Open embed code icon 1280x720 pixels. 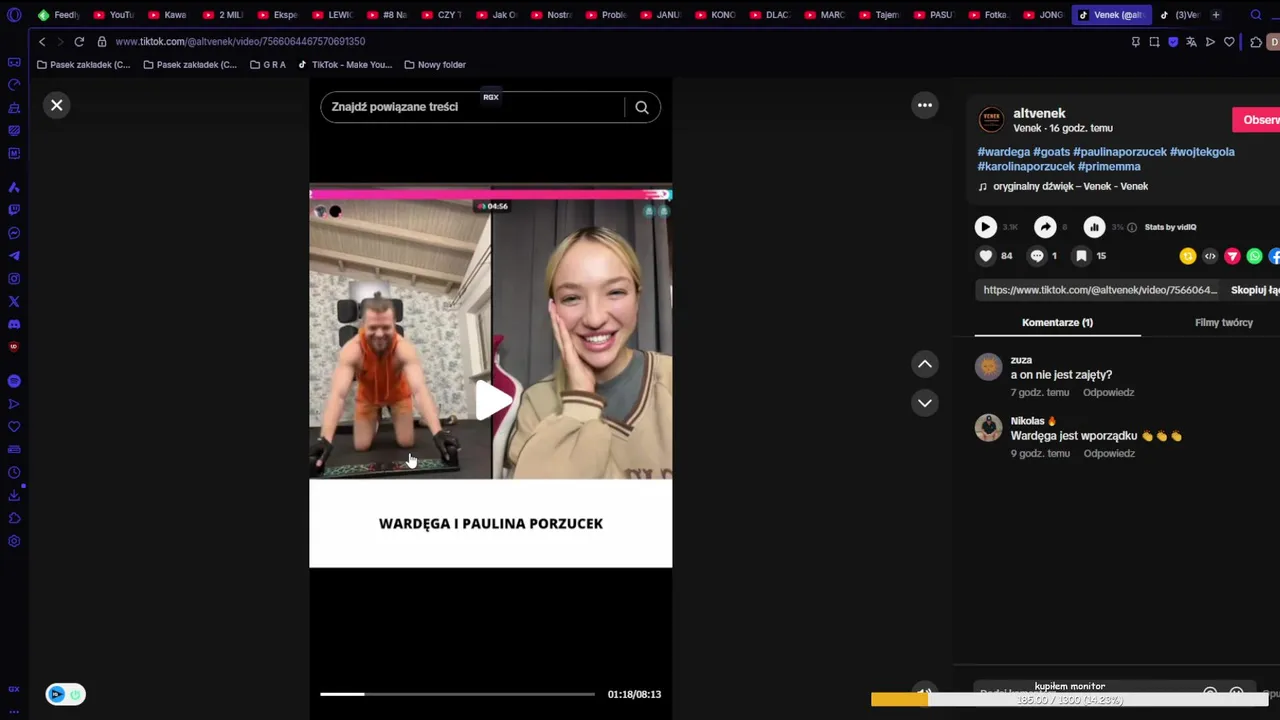[1210, 256]
